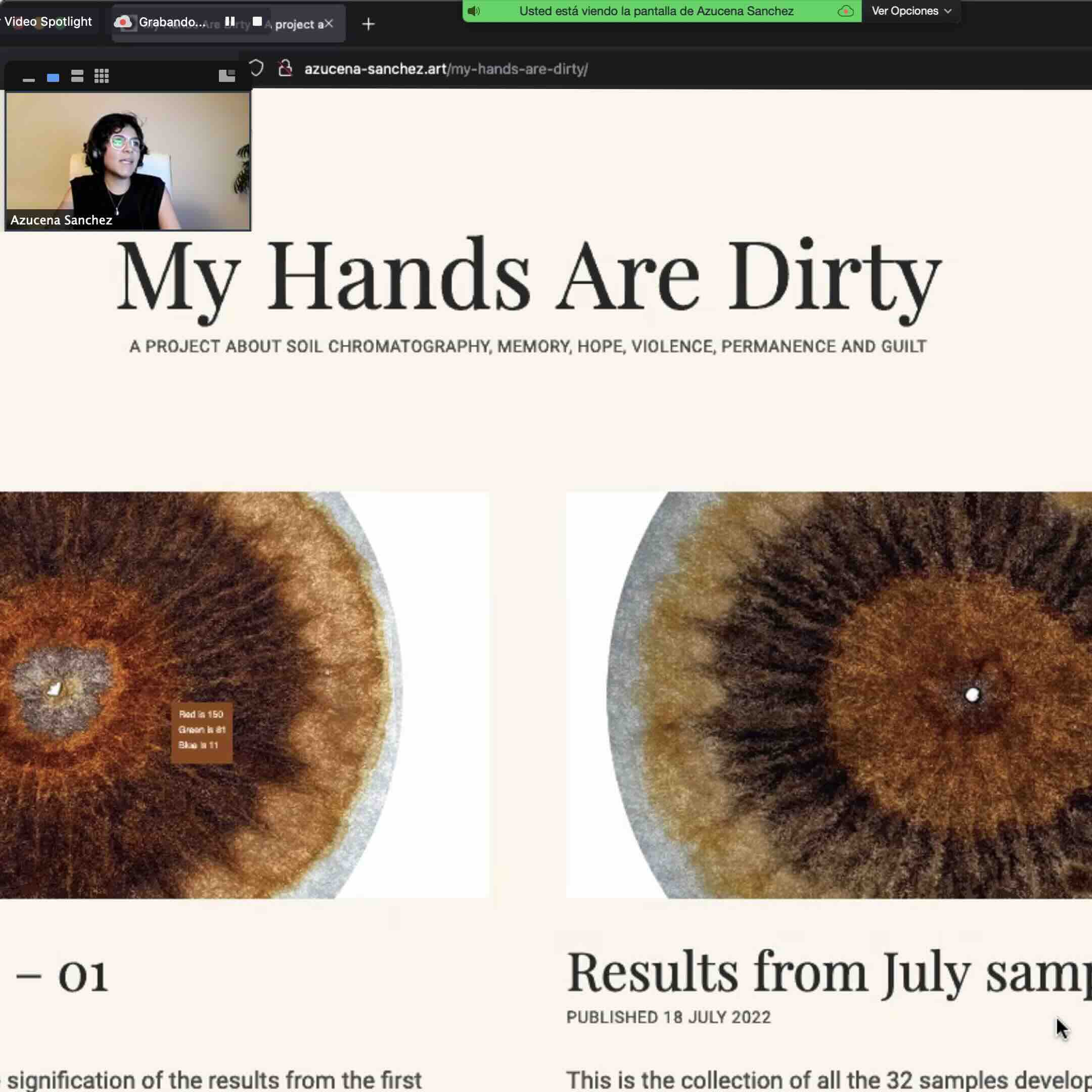Click the picture-in-picture layout icon
1092x1092 pixels.
click(x=226, y=76)
